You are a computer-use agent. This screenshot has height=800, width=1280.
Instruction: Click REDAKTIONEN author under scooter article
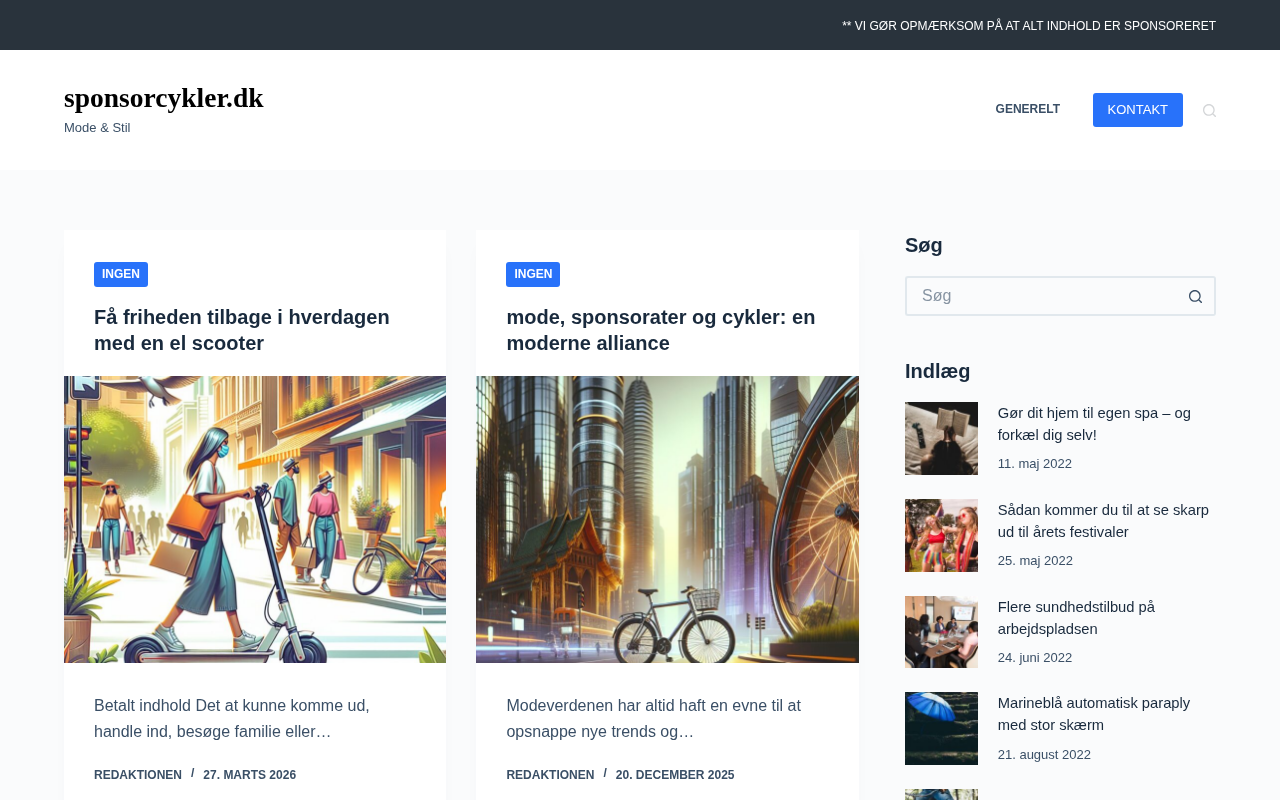pos(138,775)
